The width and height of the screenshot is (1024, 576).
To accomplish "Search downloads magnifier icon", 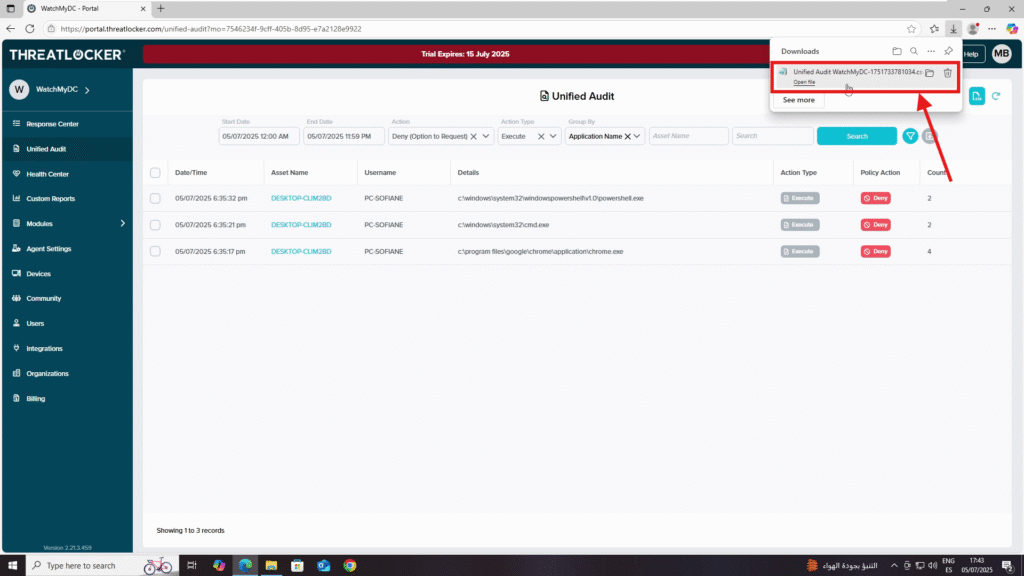I will (914, 51).
